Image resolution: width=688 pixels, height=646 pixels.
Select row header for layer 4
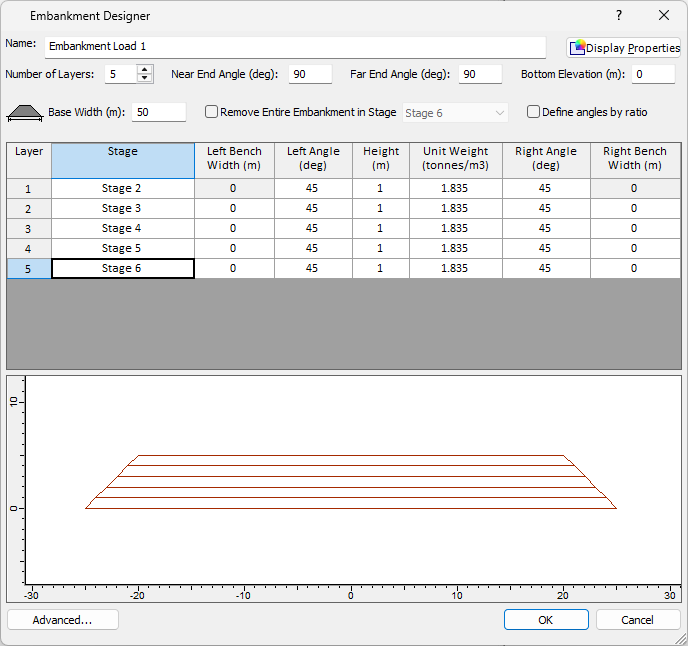(29, 248)
